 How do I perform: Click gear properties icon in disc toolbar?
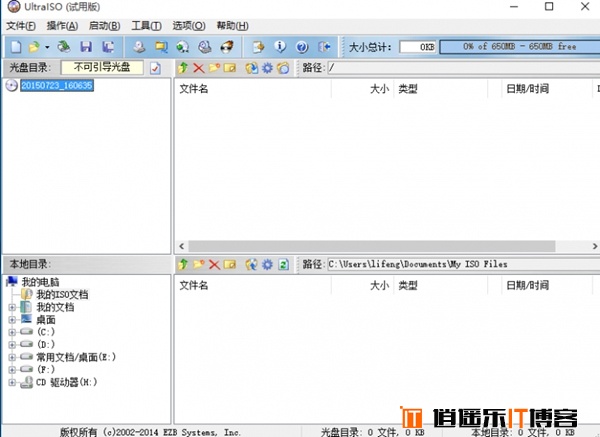267,68
